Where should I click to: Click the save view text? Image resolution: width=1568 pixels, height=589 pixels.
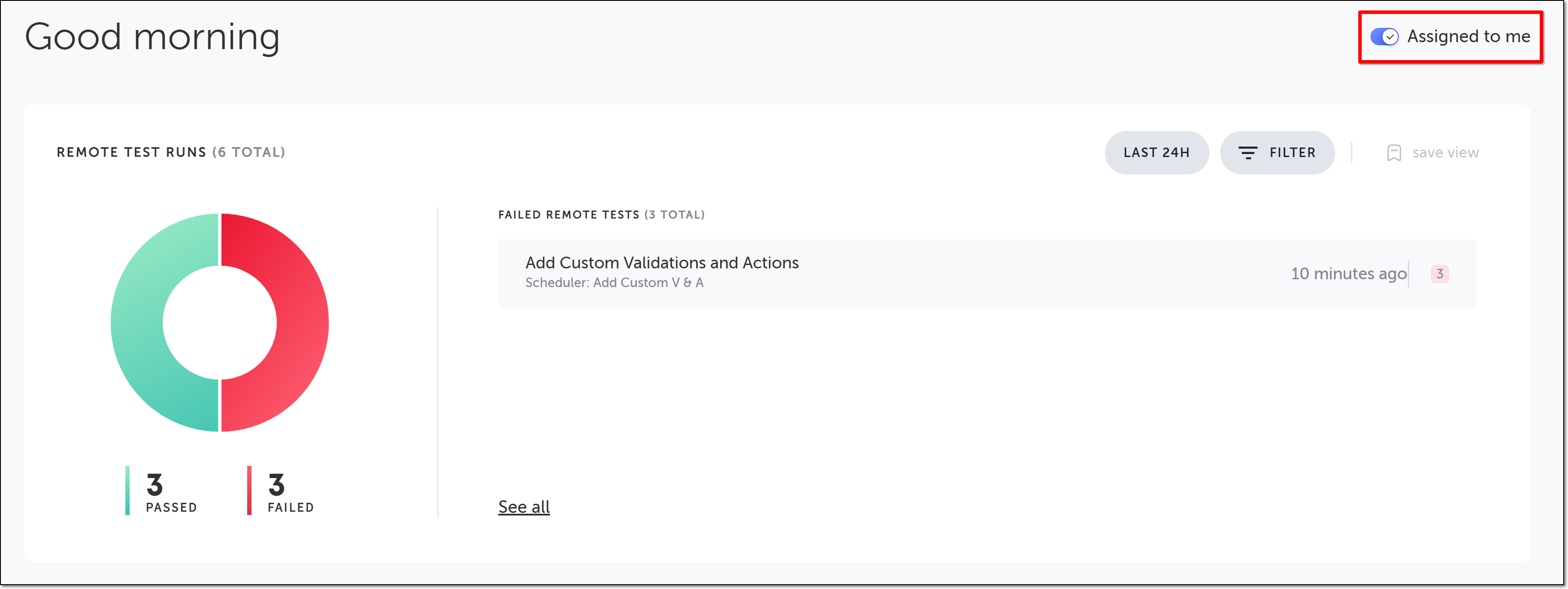click(x=1445, y=153)
